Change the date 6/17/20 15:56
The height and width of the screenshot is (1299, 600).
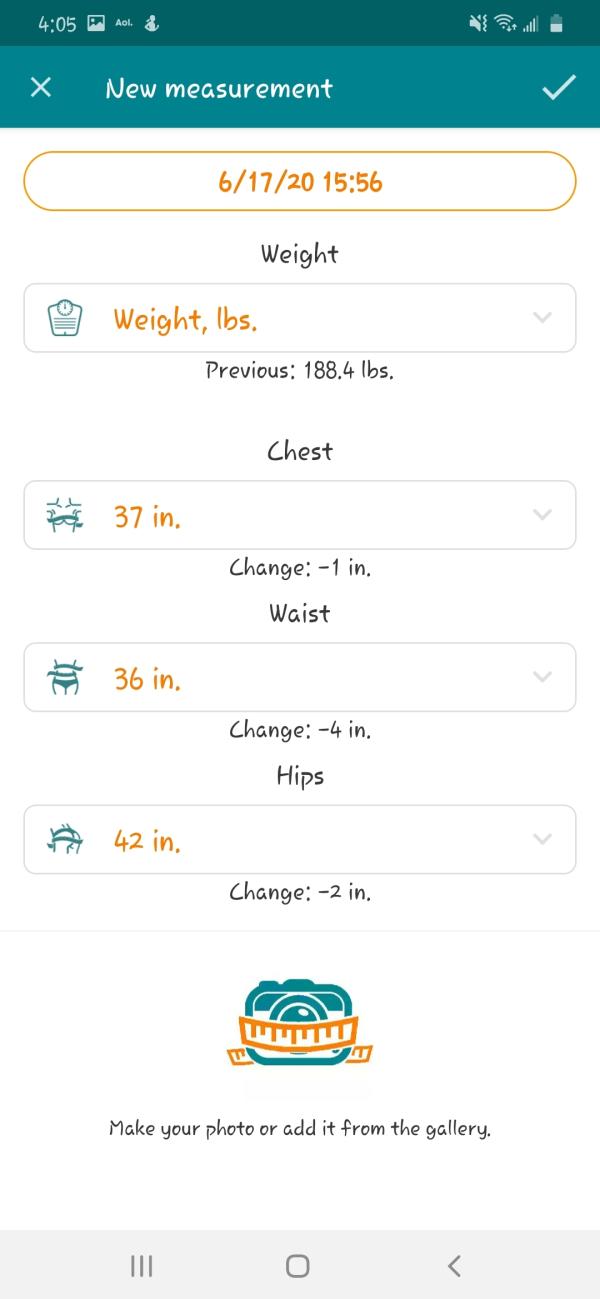coord(300,181)
